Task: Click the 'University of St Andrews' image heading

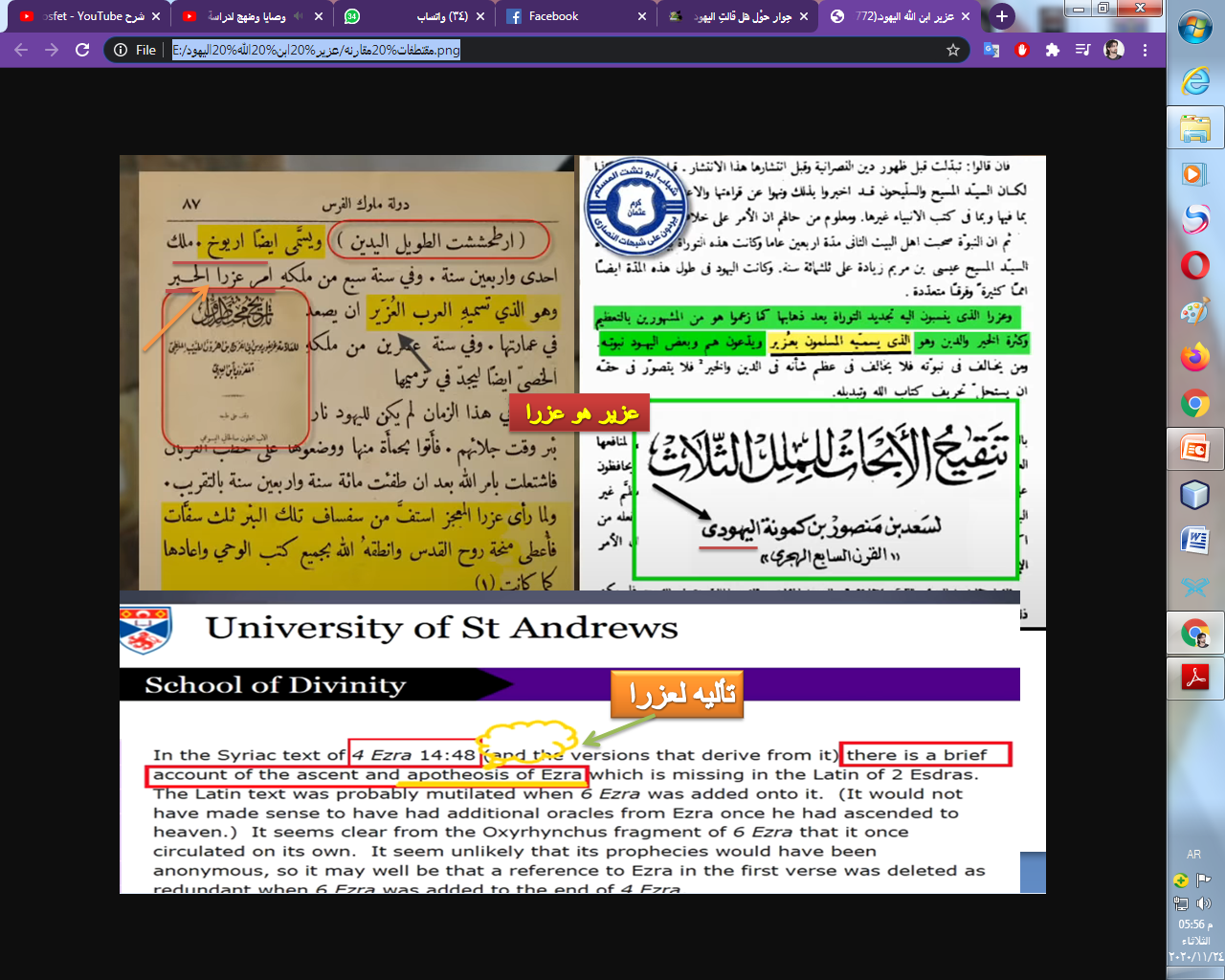Action: (441, 628)
